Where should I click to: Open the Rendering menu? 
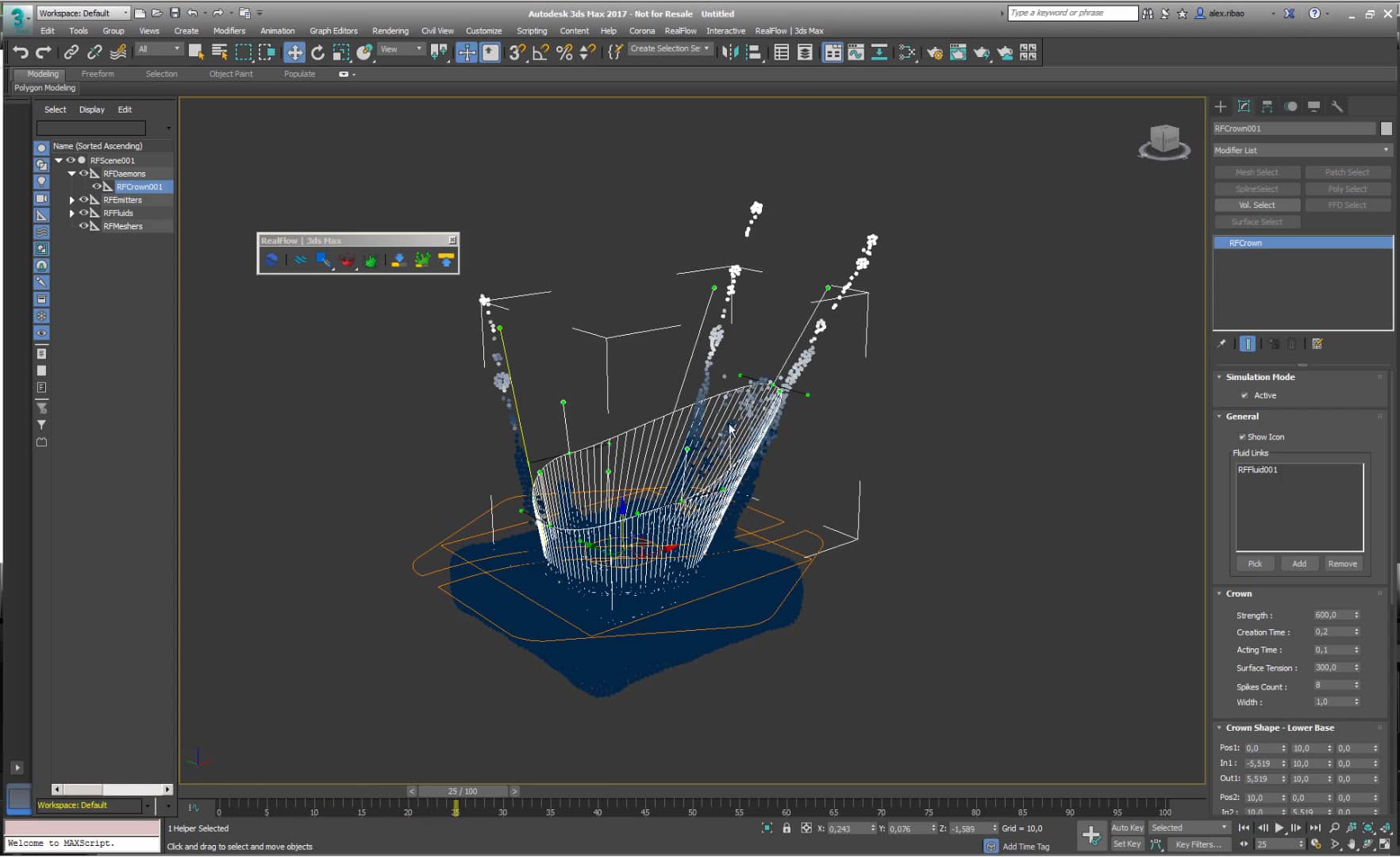(x=390, y=31)
